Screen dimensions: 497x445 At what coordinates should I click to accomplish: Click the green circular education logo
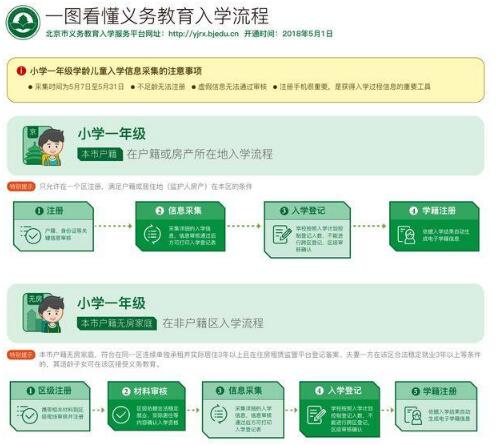pos(23,22)
